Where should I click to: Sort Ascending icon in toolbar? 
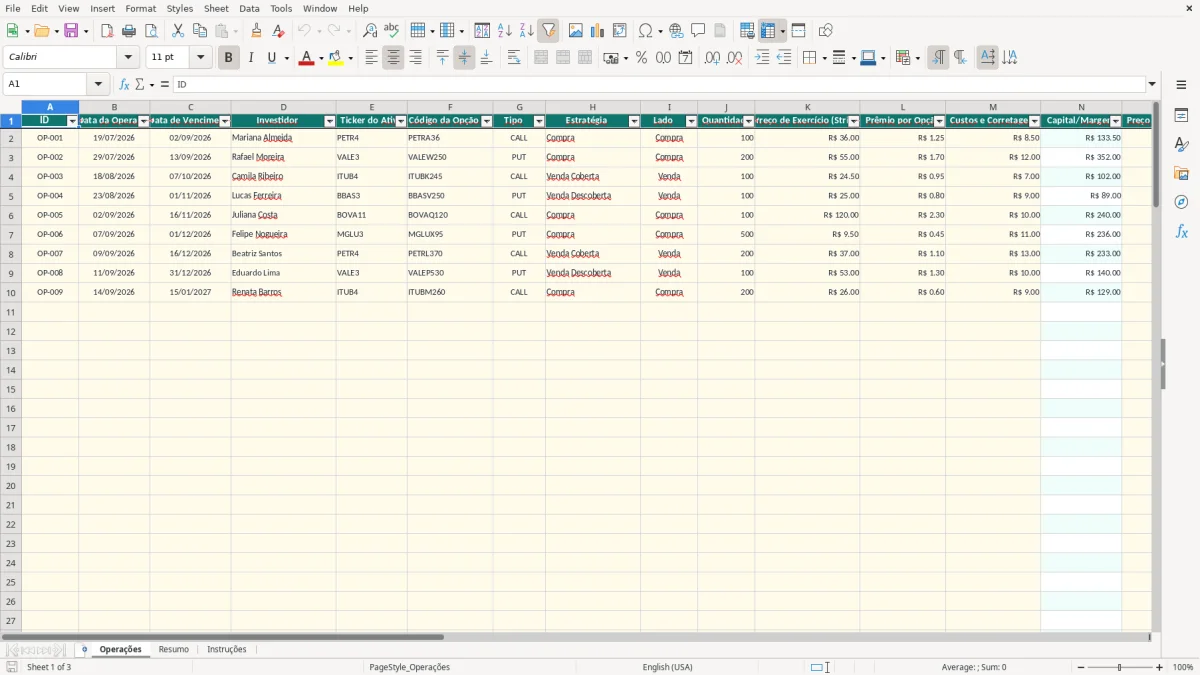click(504, 31)
